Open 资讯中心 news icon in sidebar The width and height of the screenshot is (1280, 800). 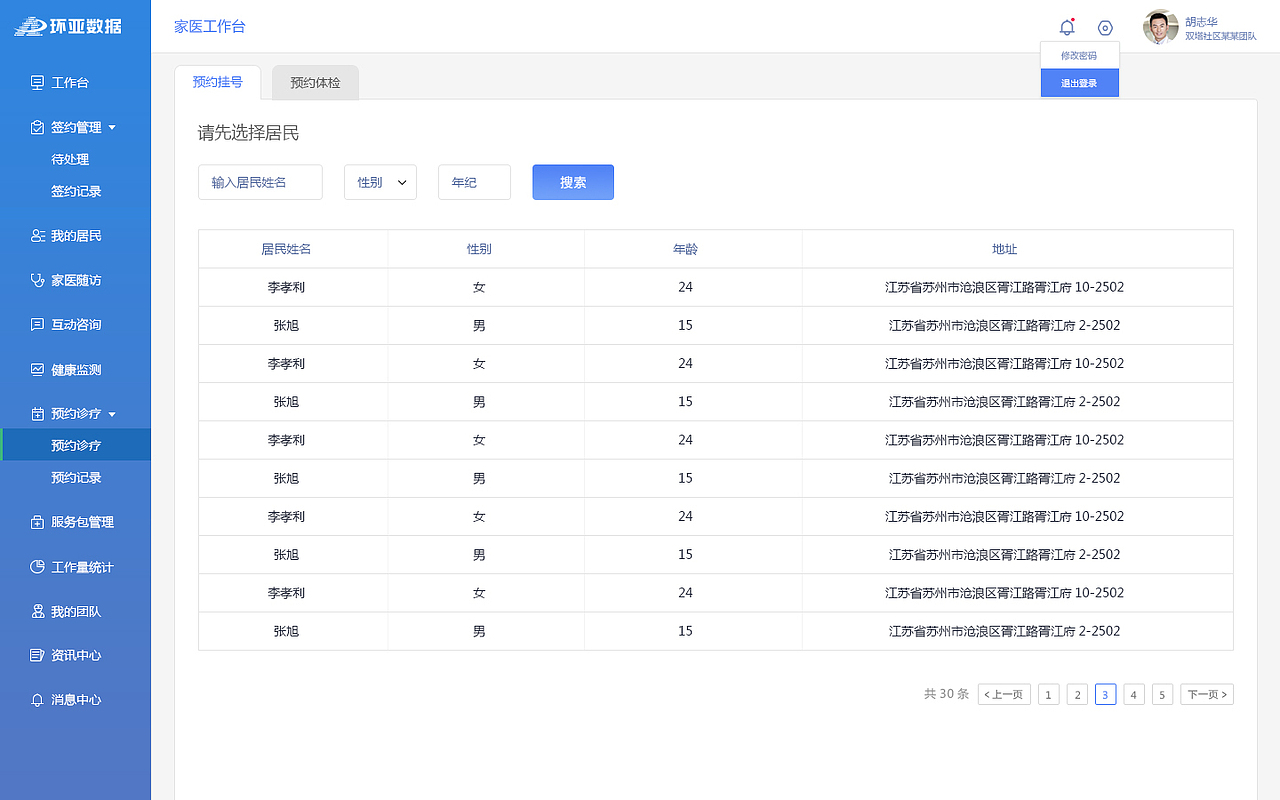[37, 655]
